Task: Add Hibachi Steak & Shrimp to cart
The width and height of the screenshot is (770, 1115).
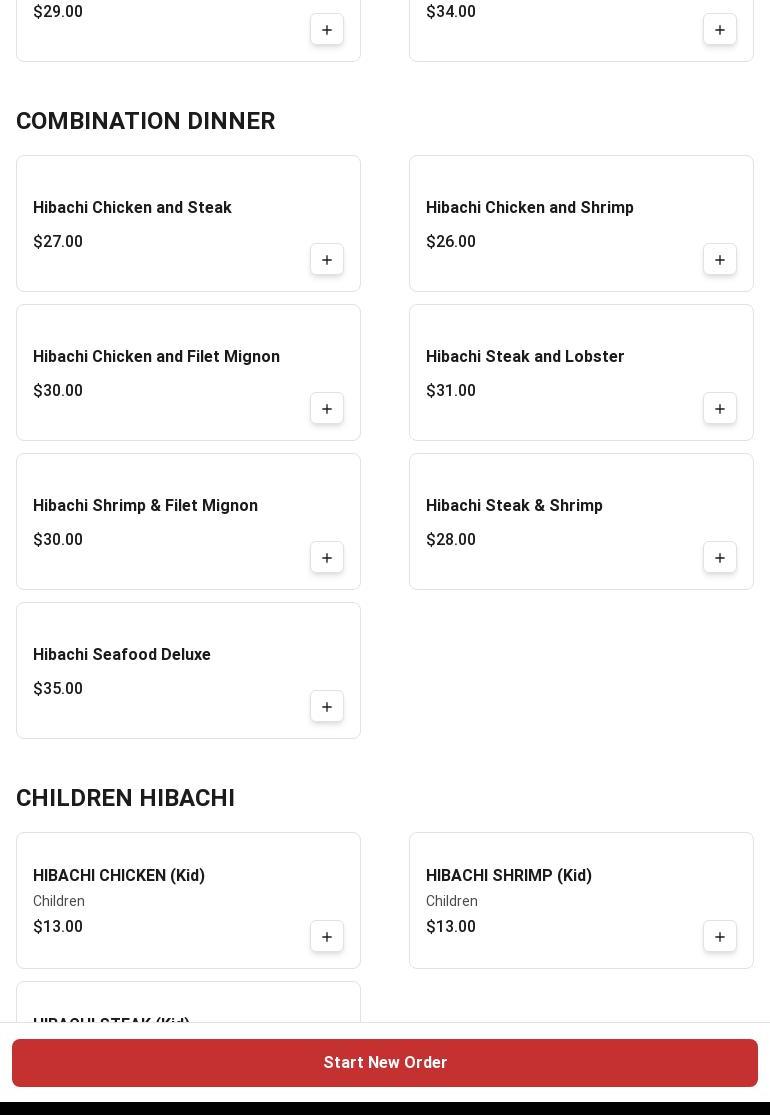Action: 720,558
